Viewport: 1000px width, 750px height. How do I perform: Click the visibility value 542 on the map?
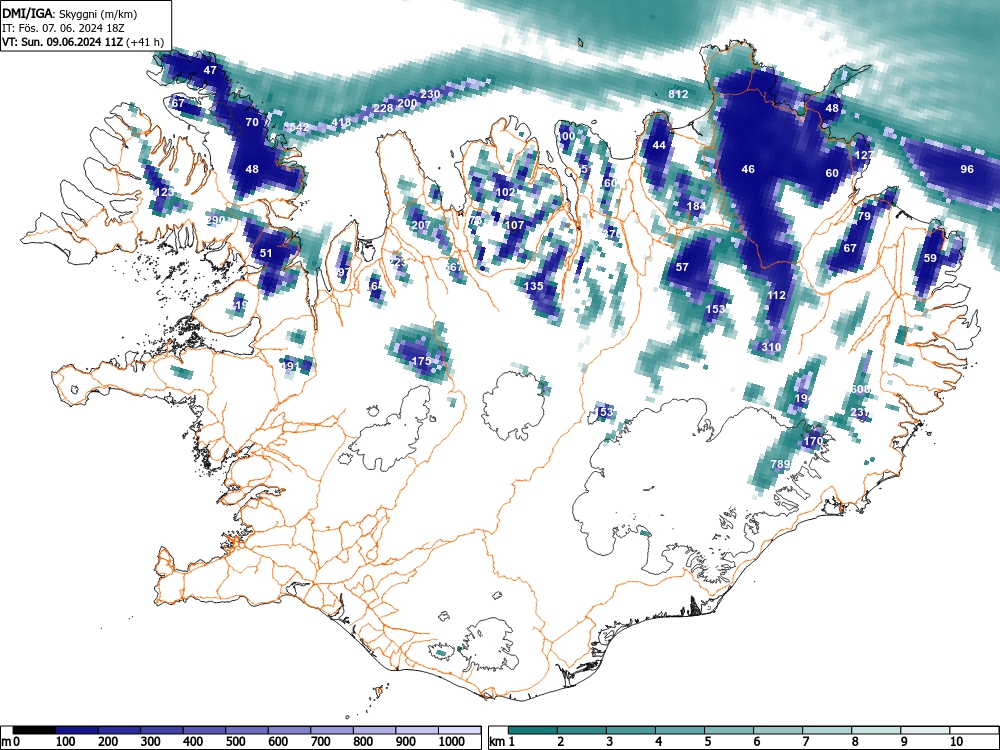coord(299,127)
